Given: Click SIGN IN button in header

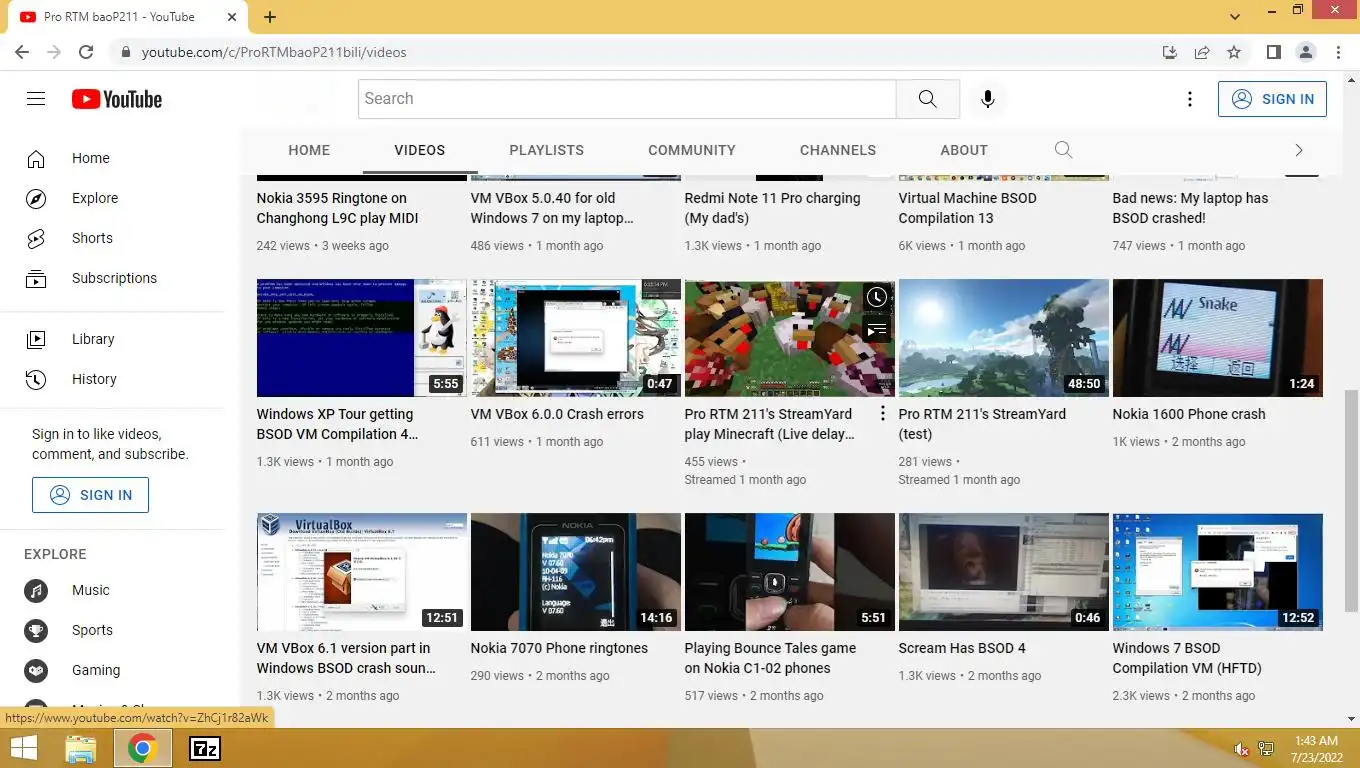Looking at the screenshot, I should point(1272,99).
